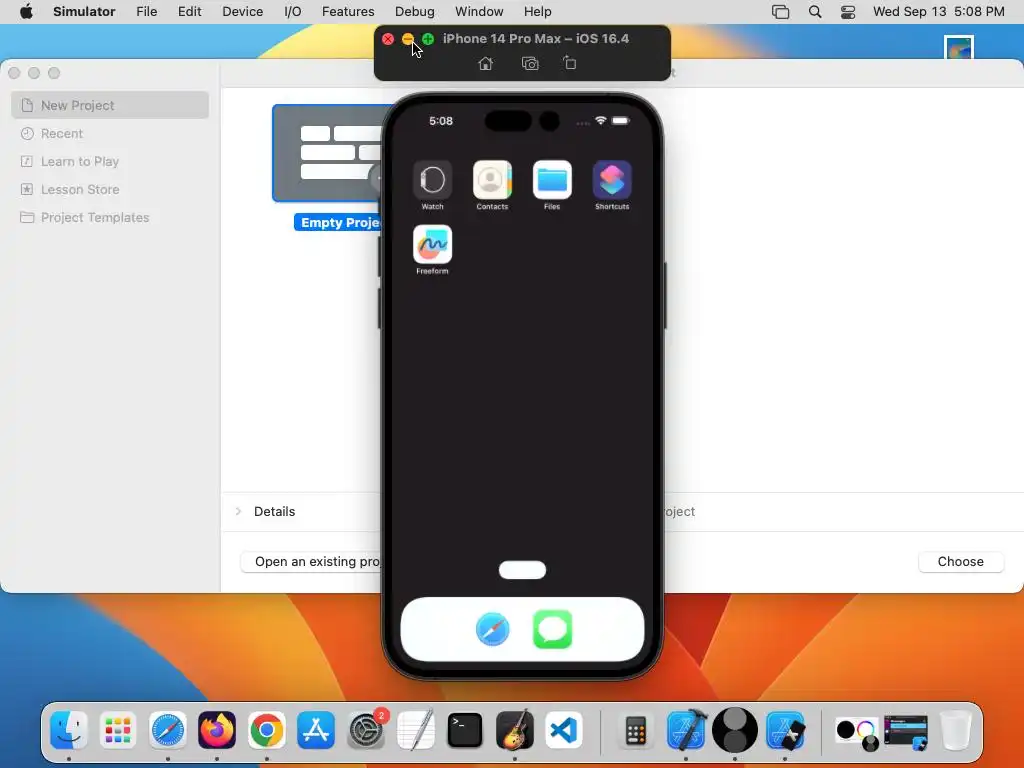Select New Project in the sidebar

point(110,105)
